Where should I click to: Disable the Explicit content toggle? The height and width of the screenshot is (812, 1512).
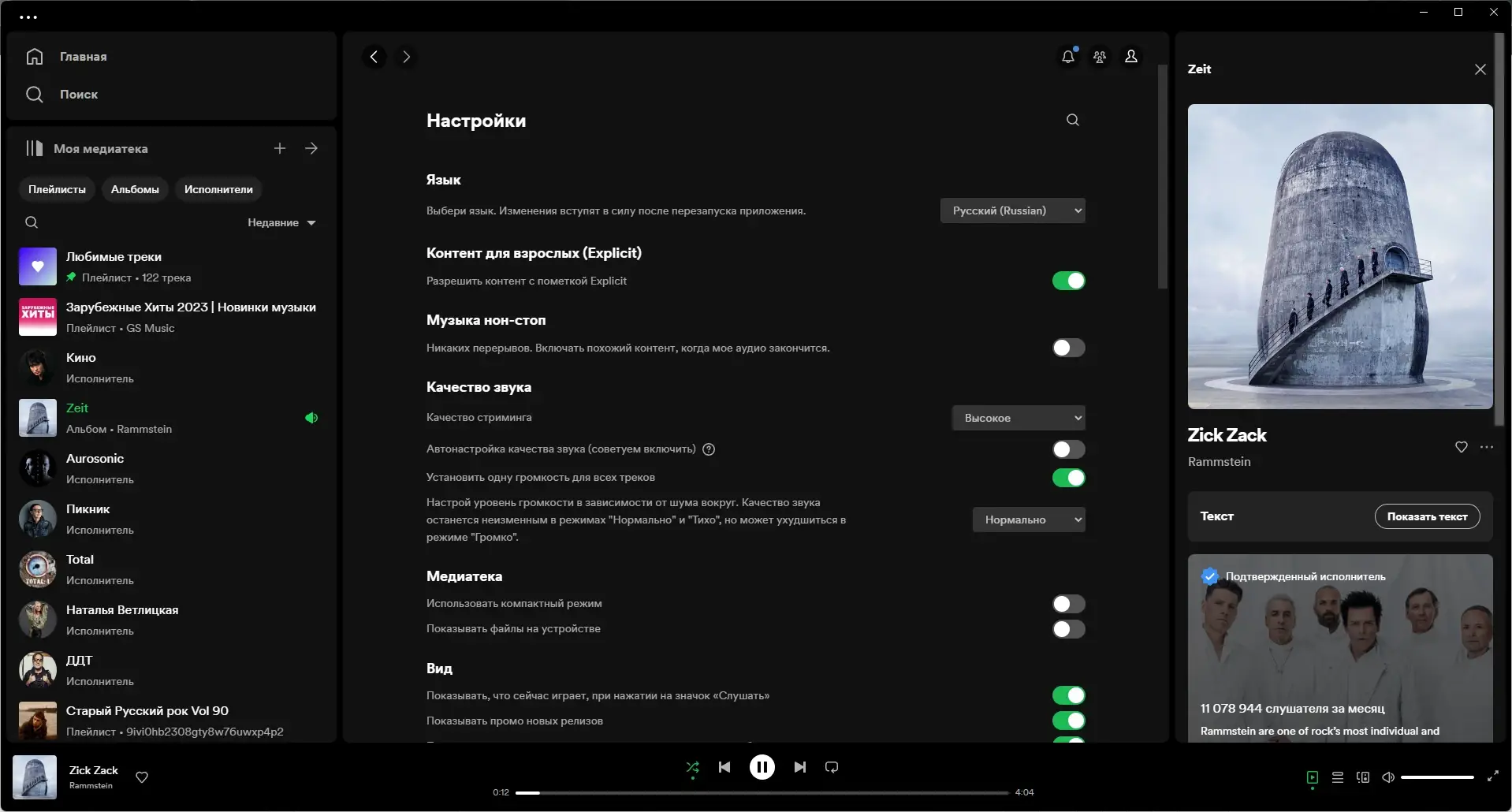1069,281
